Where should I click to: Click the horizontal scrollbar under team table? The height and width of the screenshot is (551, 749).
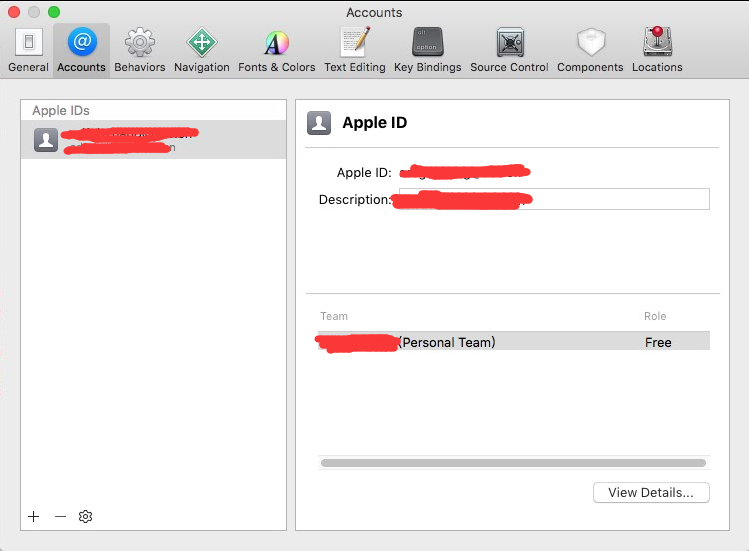513,463
